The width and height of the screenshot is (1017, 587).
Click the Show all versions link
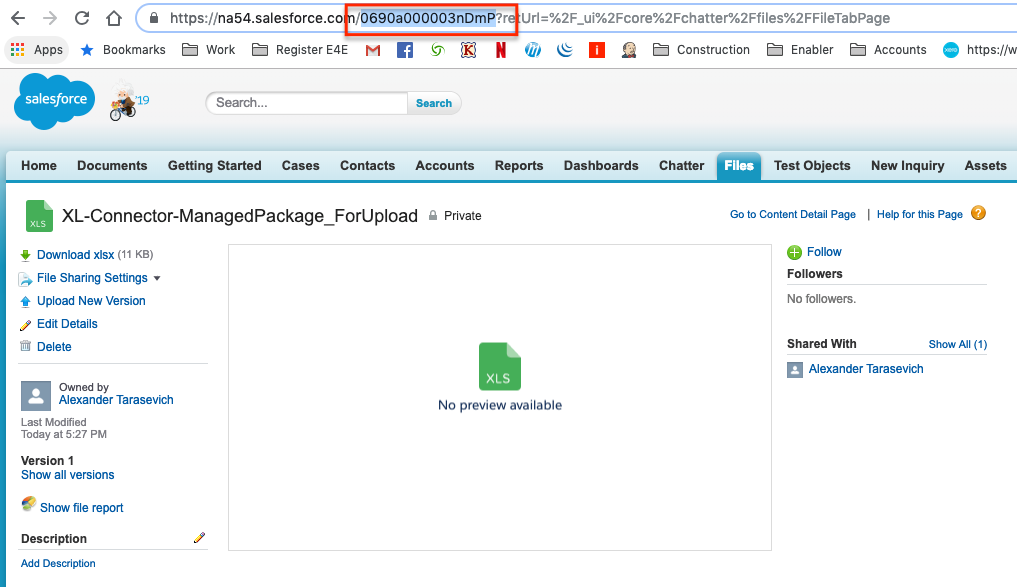coord(67,475)
